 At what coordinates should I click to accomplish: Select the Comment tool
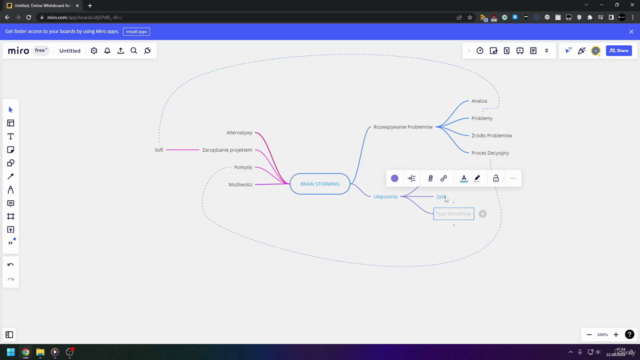click(x=11, y=203)
